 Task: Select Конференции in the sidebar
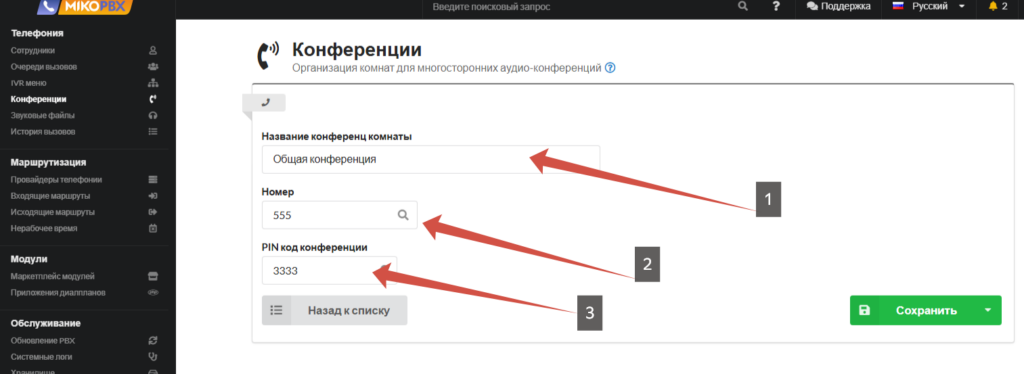[x=39, y=99]
